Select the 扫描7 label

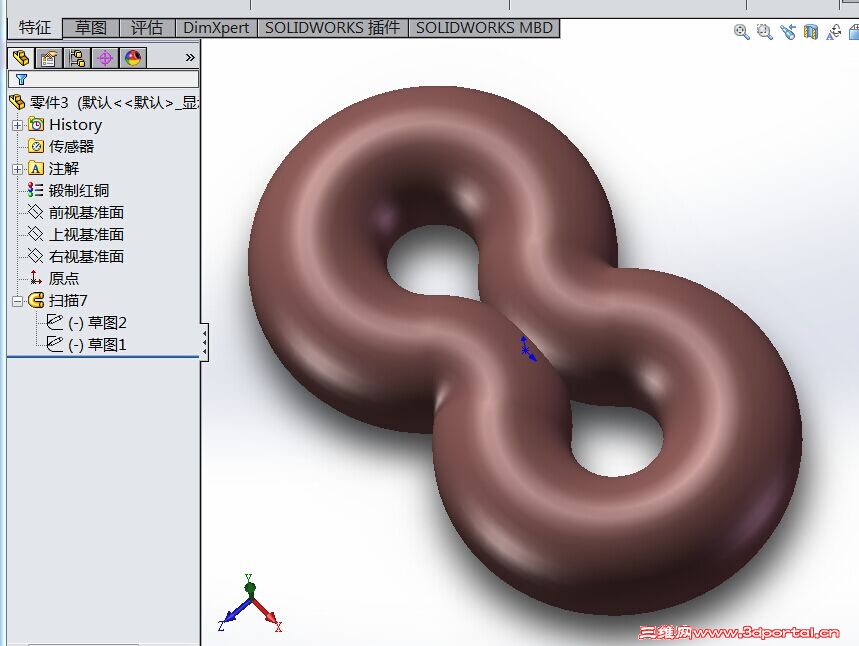[x=68, y=300]
